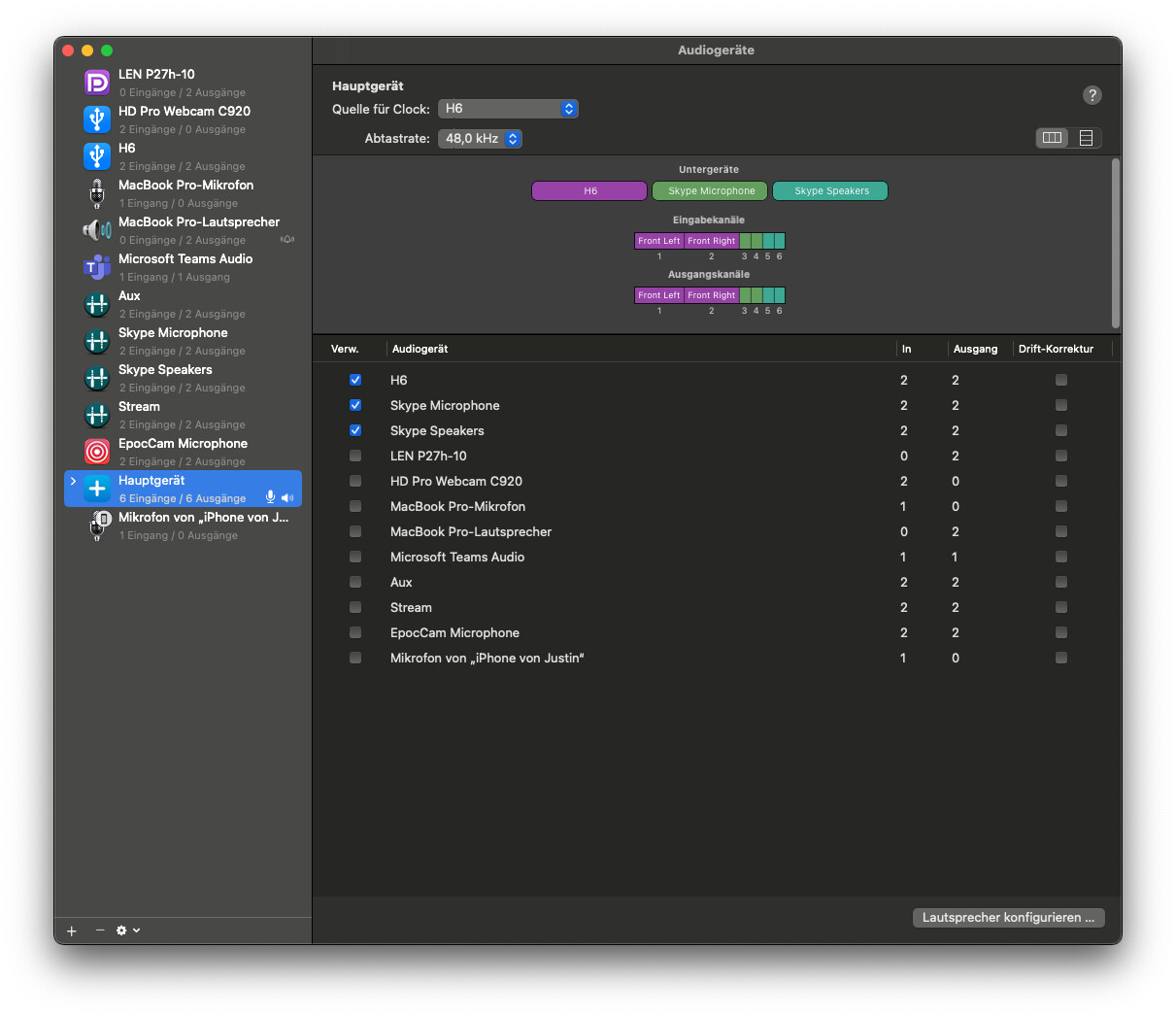Screen dimensions: 1176x1016
Task: Enable the Microsoft Teams Audio use checkbox
Action: pyautogui.click(x=355, y=557)
